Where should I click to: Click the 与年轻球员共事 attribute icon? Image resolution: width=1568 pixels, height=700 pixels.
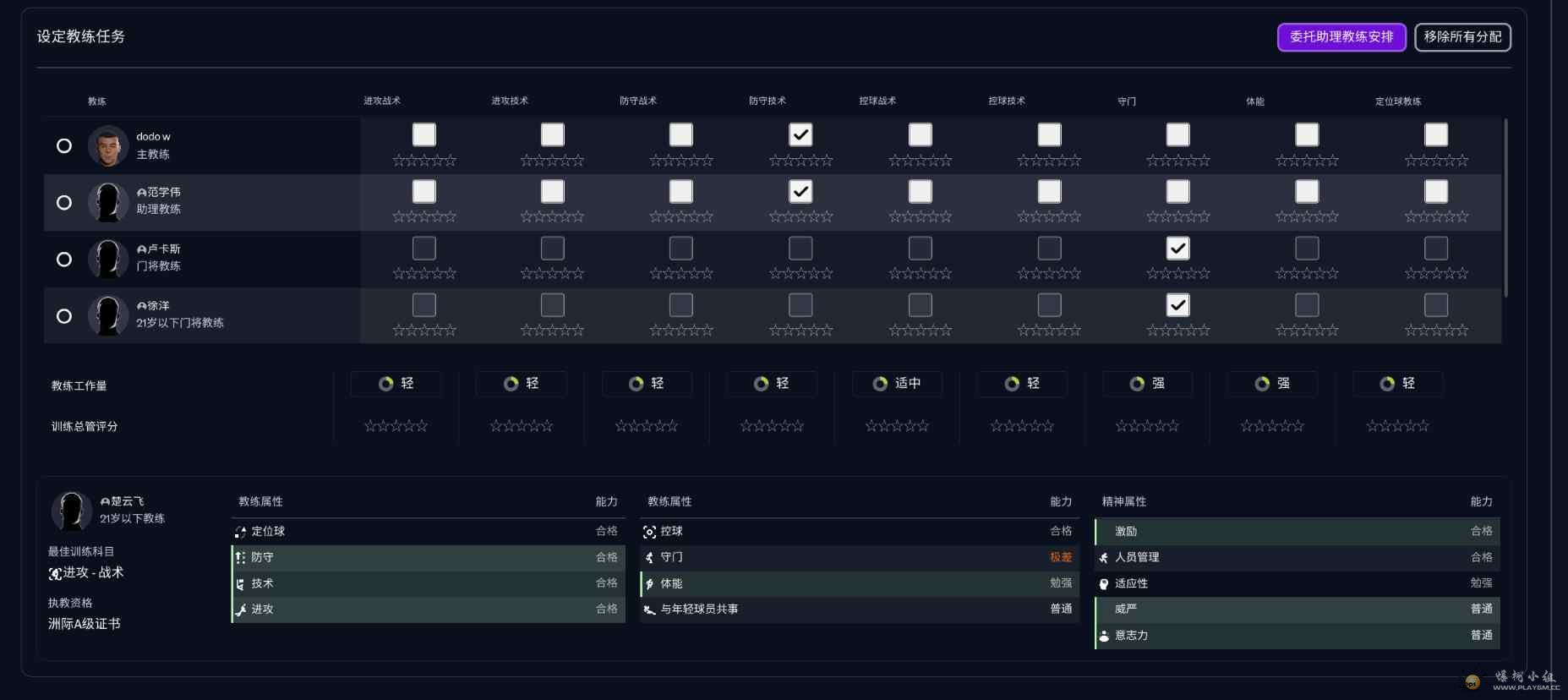click(649, 610)
